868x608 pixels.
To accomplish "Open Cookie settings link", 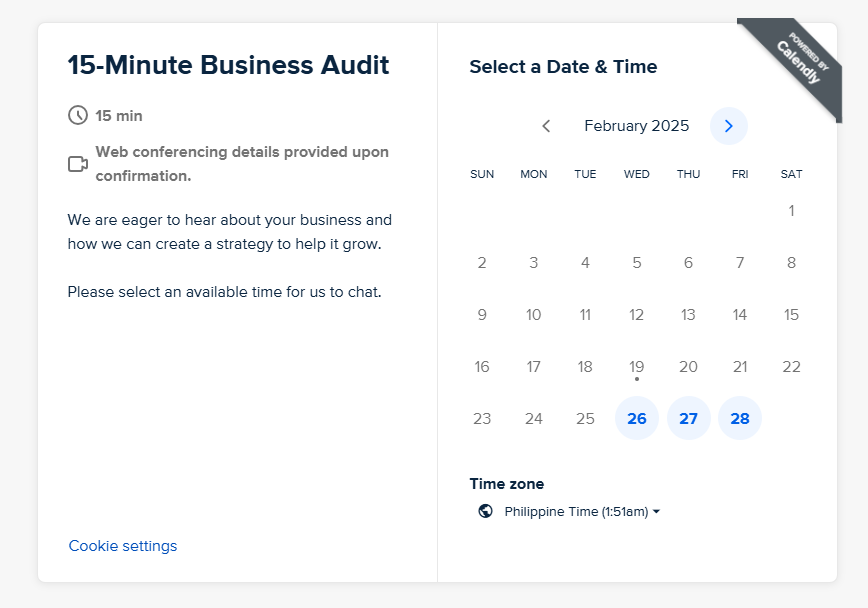I will pyautogui.click(x=123, y=546).
